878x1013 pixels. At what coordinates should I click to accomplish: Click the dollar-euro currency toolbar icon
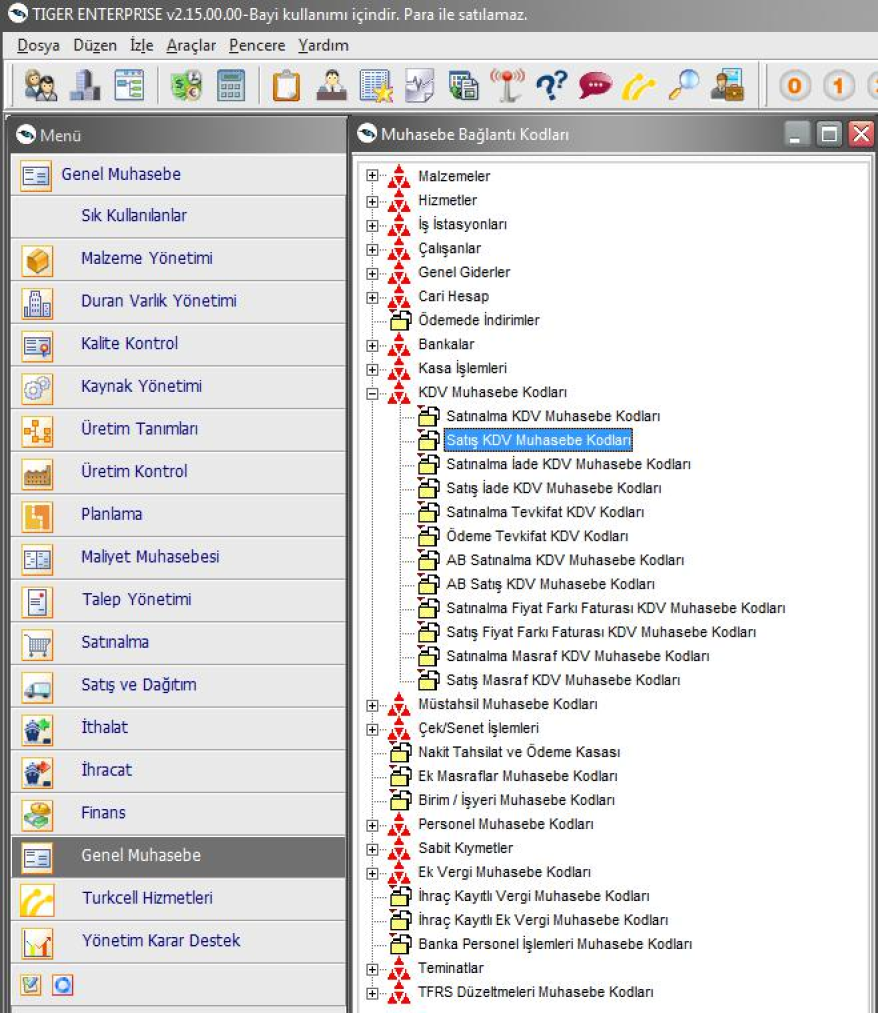pyautogui.click(x=186, y=85)
